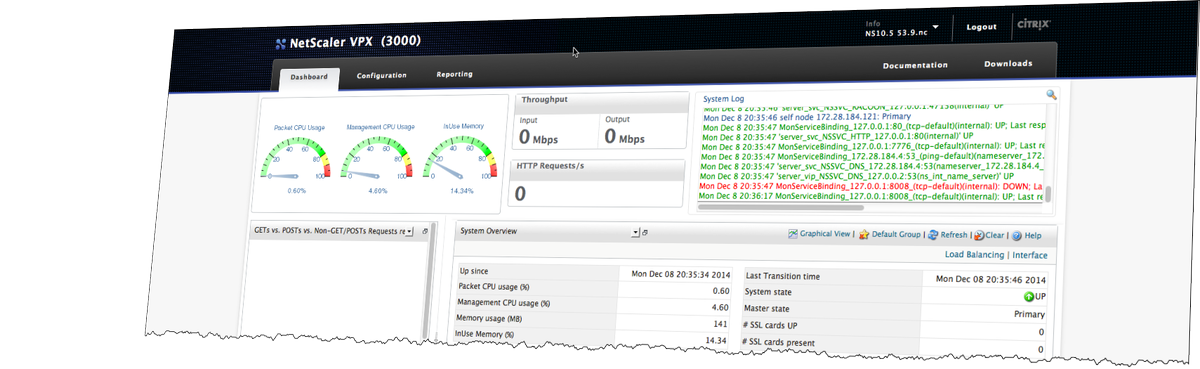Click the Refresh link in System Overview
1200x369 pixels.
coord(953,236)
